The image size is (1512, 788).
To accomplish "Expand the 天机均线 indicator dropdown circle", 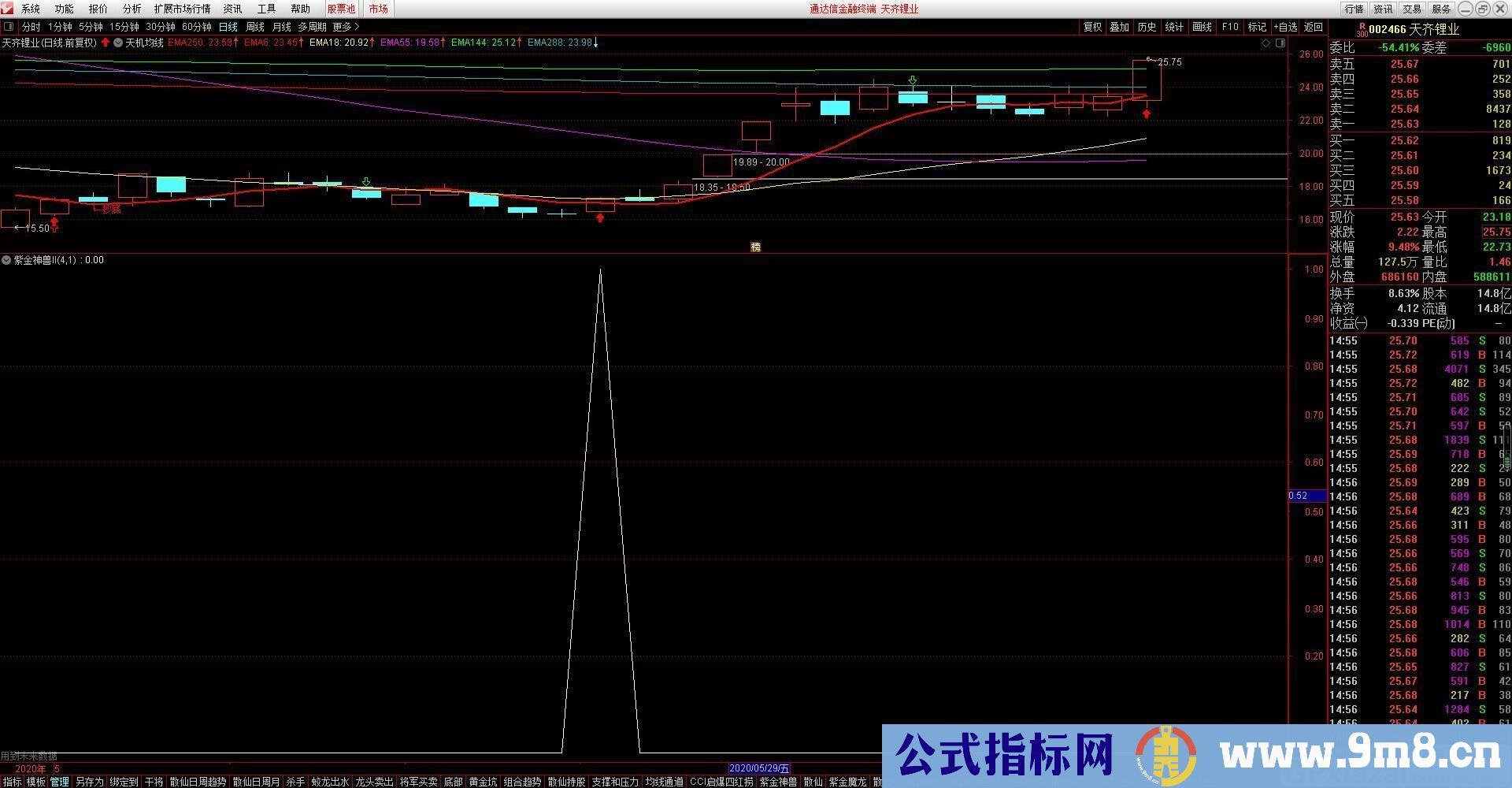I will pos(118,43).
